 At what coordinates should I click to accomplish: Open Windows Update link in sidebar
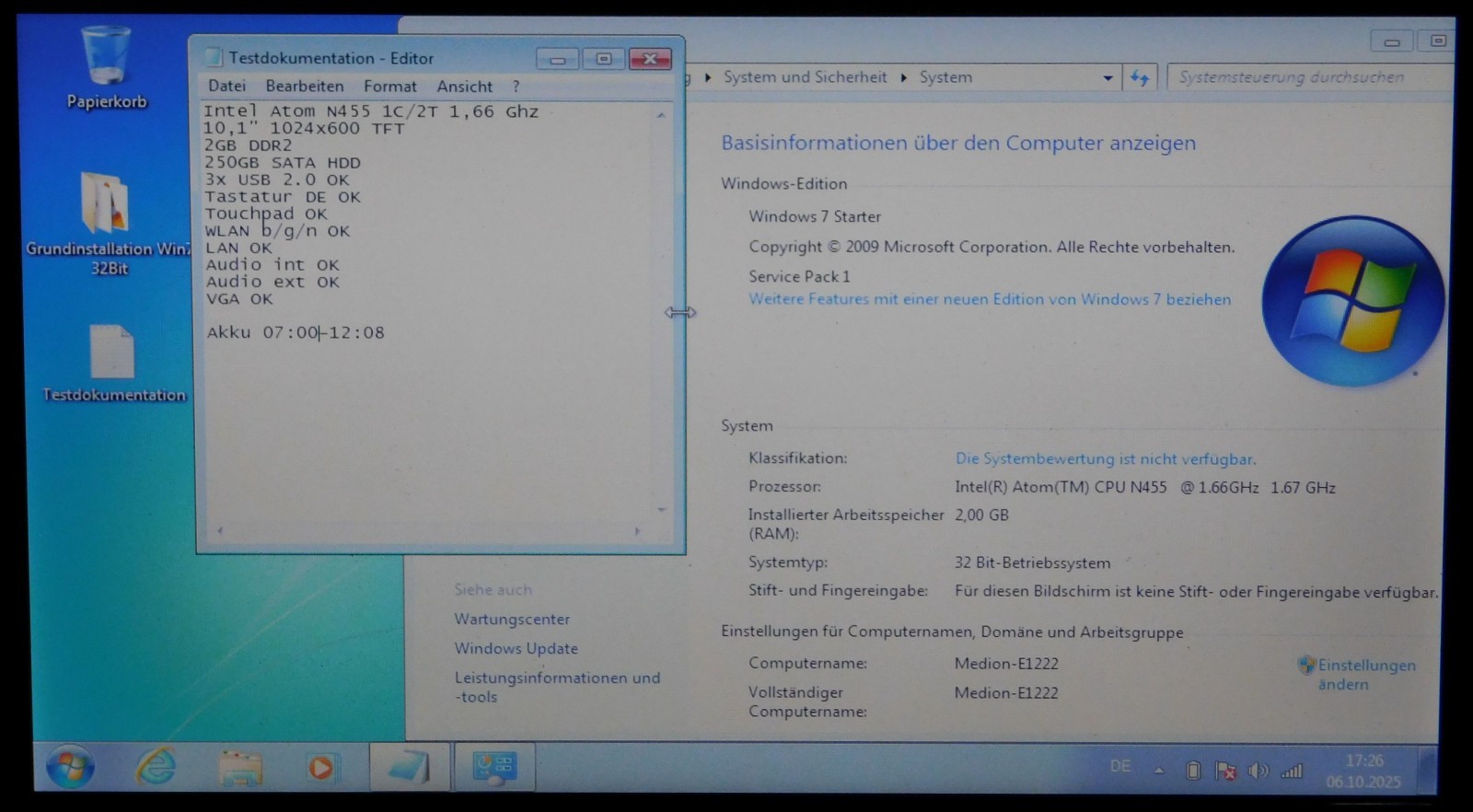(516, 648)
